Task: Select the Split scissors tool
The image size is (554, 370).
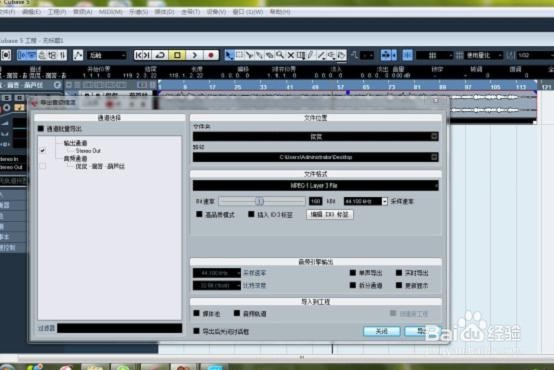Action: coord(249,55)
